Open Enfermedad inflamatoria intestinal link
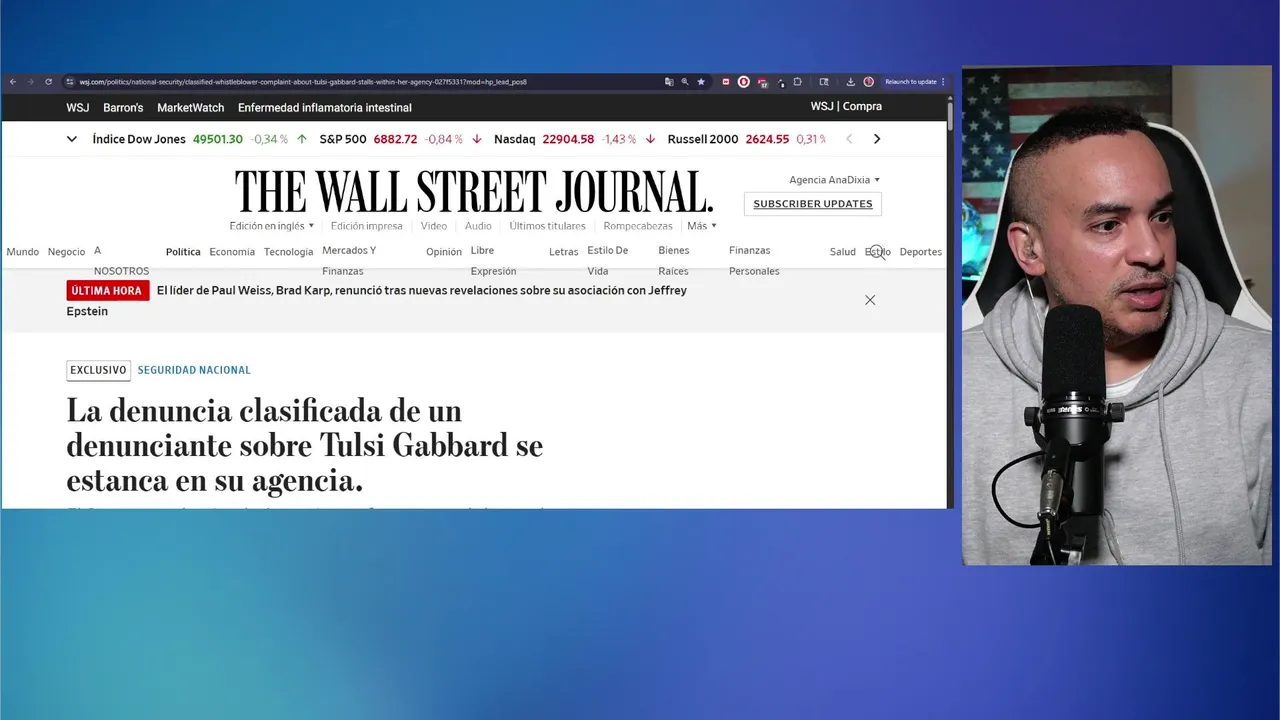 tap(325, 107)
